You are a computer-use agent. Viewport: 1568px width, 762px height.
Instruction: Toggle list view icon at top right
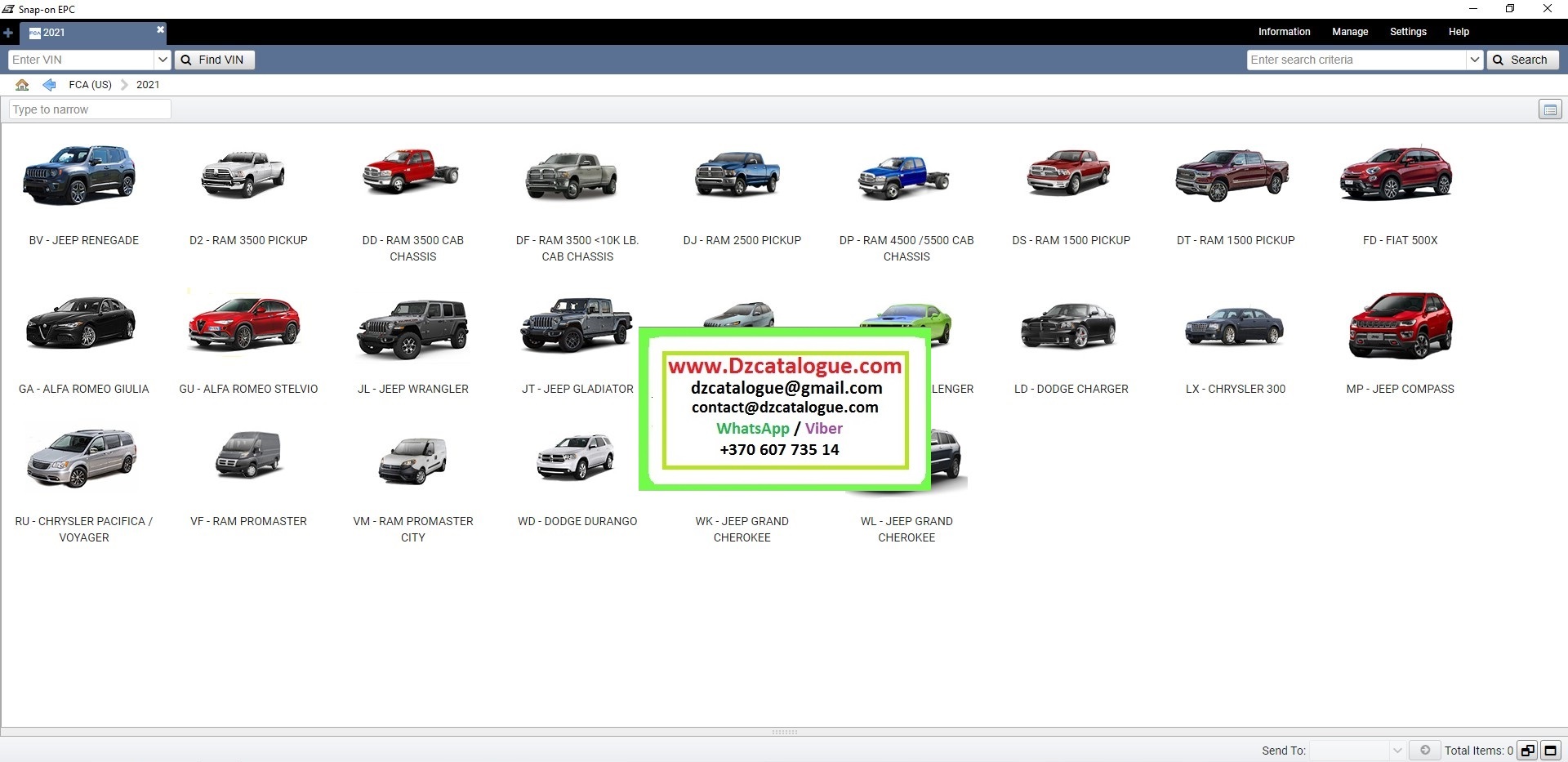[1550, 109]
